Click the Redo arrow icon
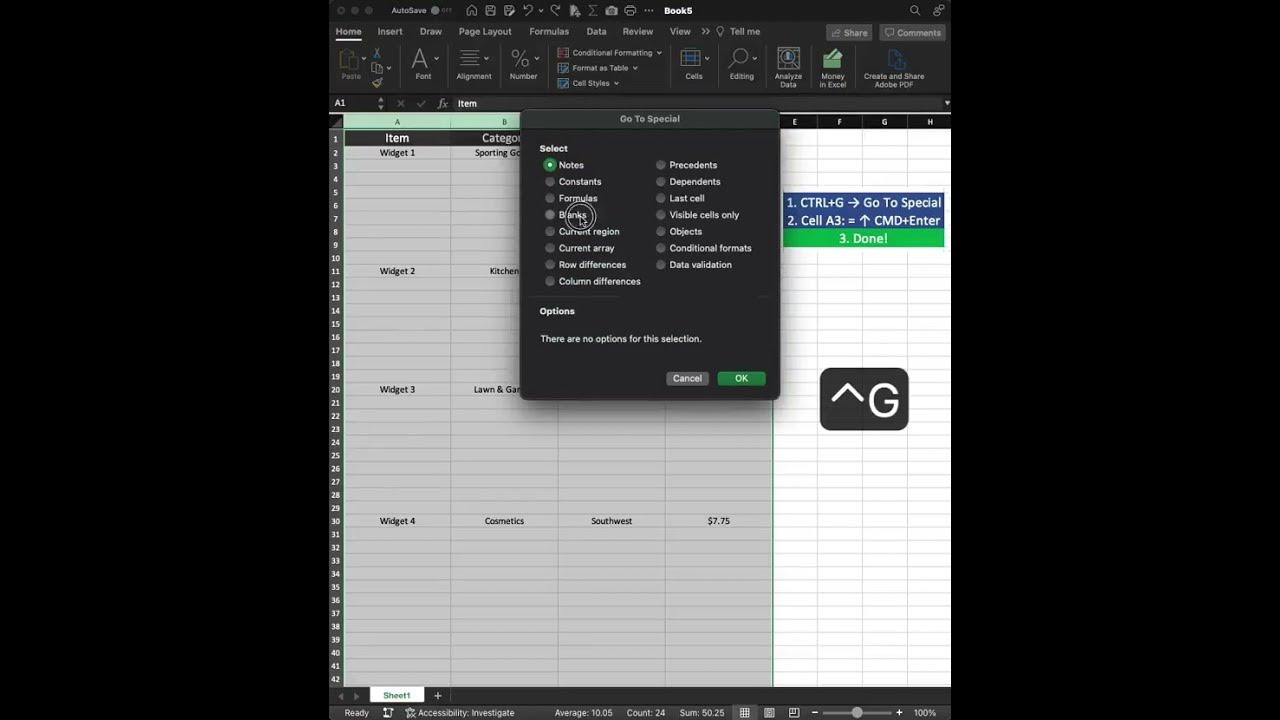 point(555,10)
